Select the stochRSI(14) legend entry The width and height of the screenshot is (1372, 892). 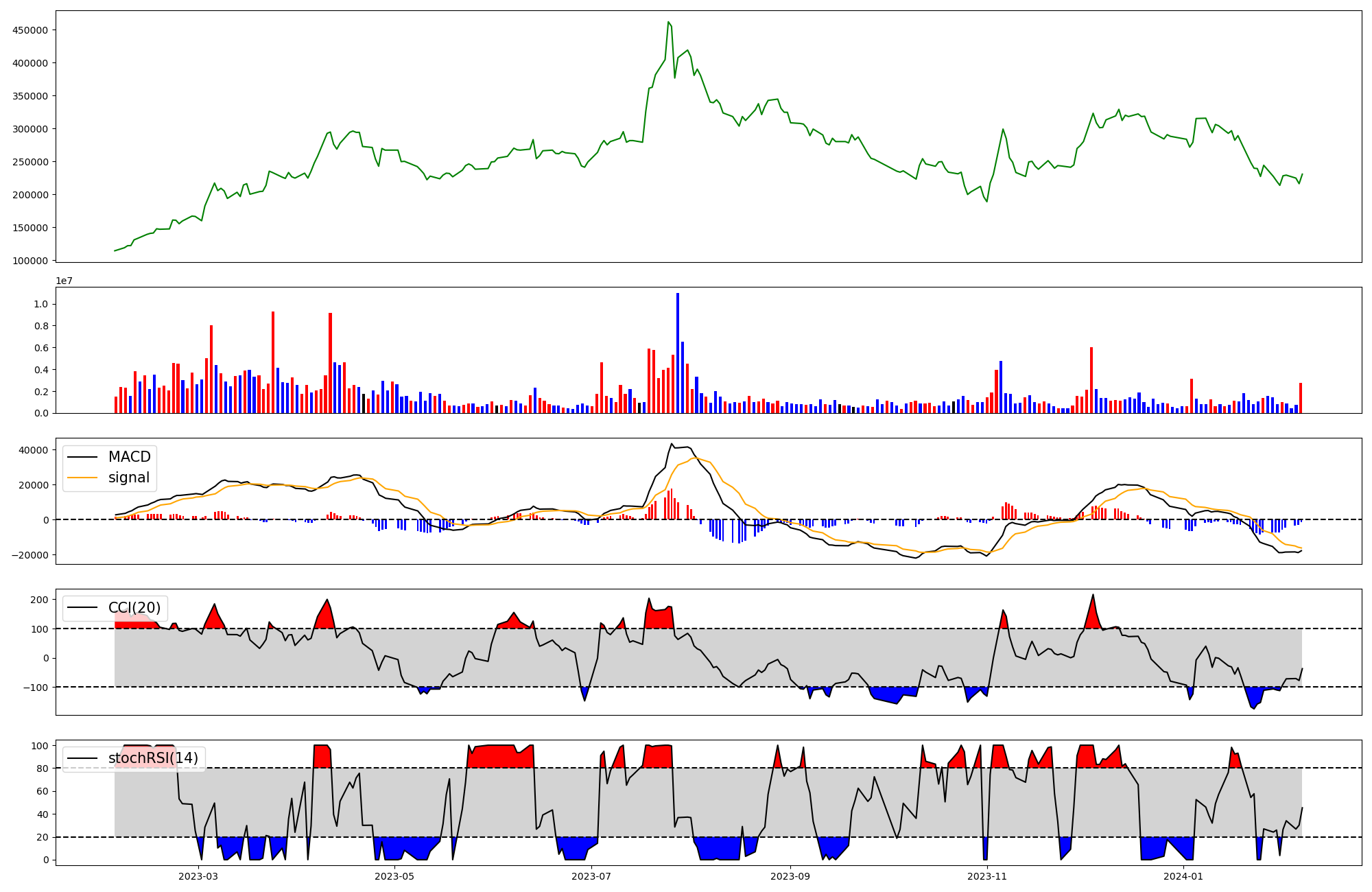[x=152, y=758]
